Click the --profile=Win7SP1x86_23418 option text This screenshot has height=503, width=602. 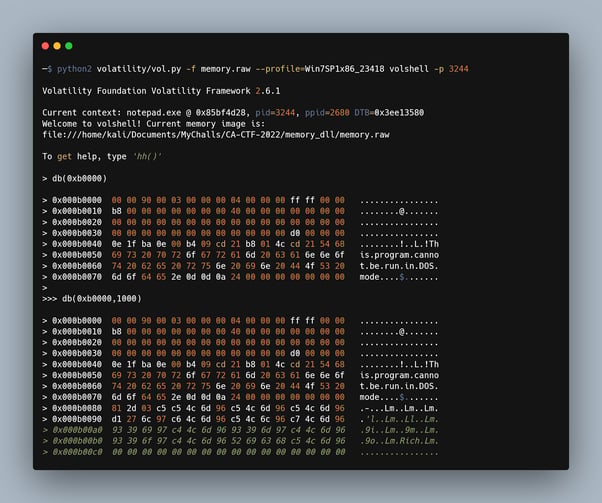[x=319, y=69]
